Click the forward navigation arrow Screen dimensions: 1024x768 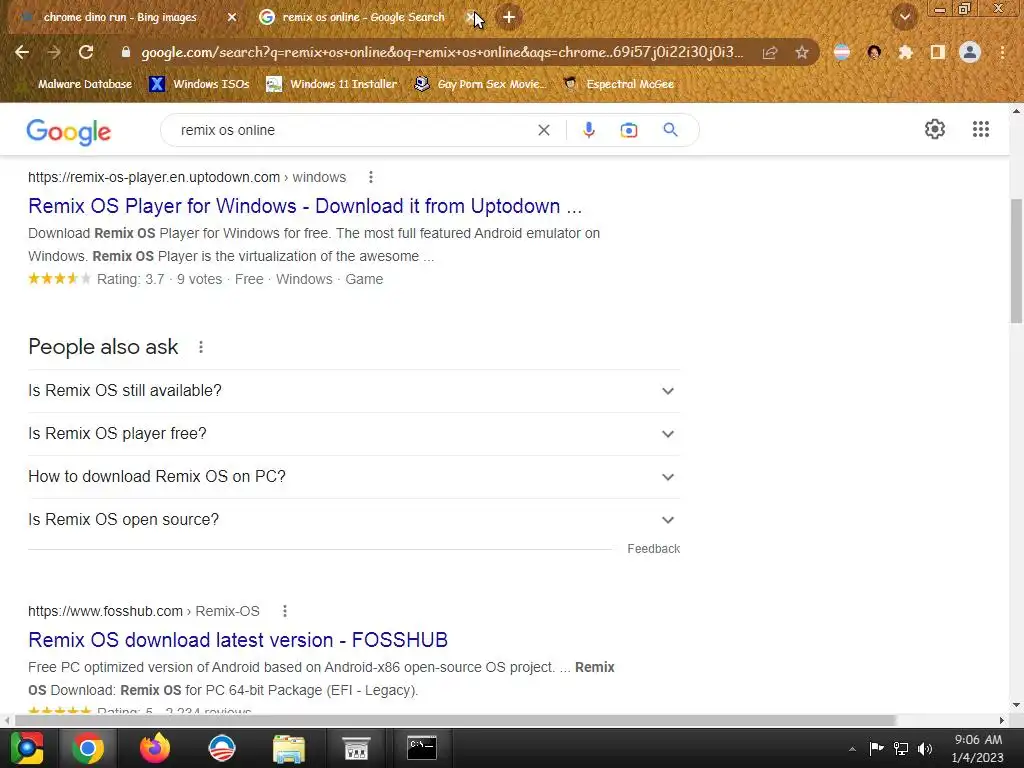(54, 52)
